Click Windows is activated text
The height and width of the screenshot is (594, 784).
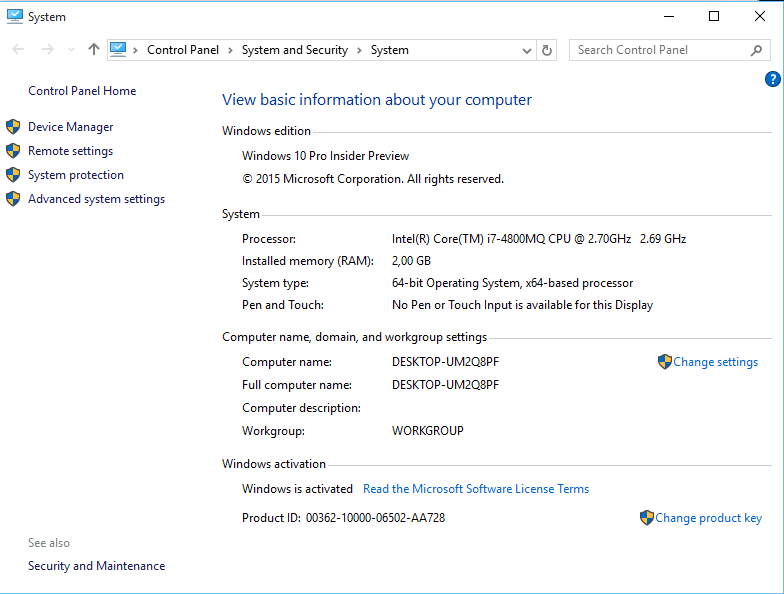tap(298, 489)
